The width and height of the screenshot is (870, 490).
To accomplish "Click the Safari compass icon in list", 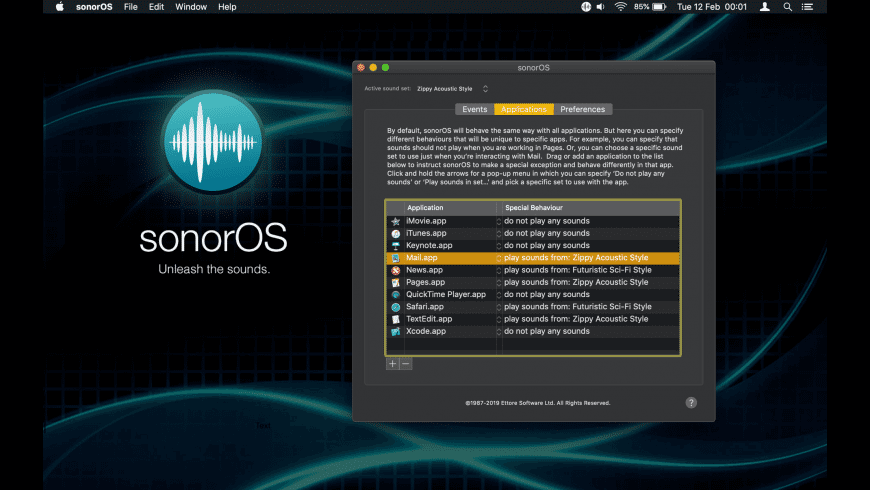I will [396, 307].
